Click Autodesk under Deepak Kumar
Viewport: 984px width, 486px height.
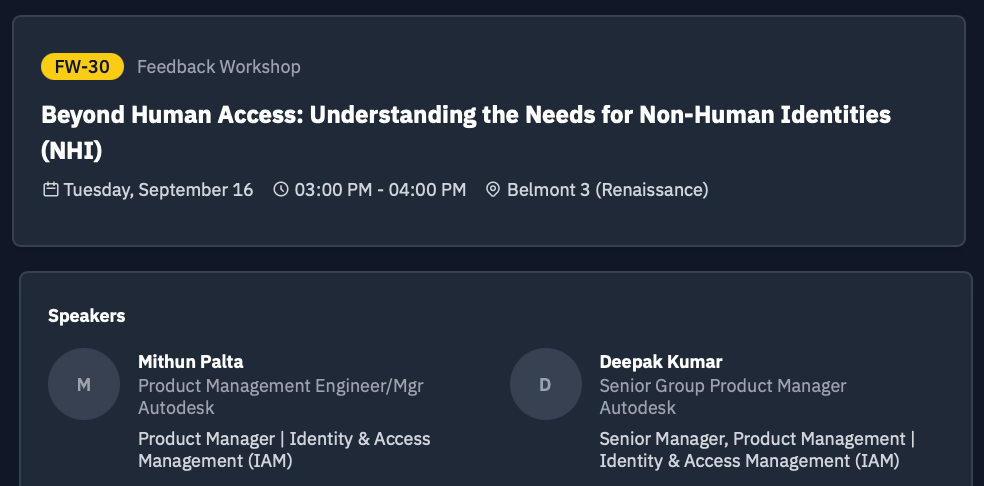click(x=637, y=408)
